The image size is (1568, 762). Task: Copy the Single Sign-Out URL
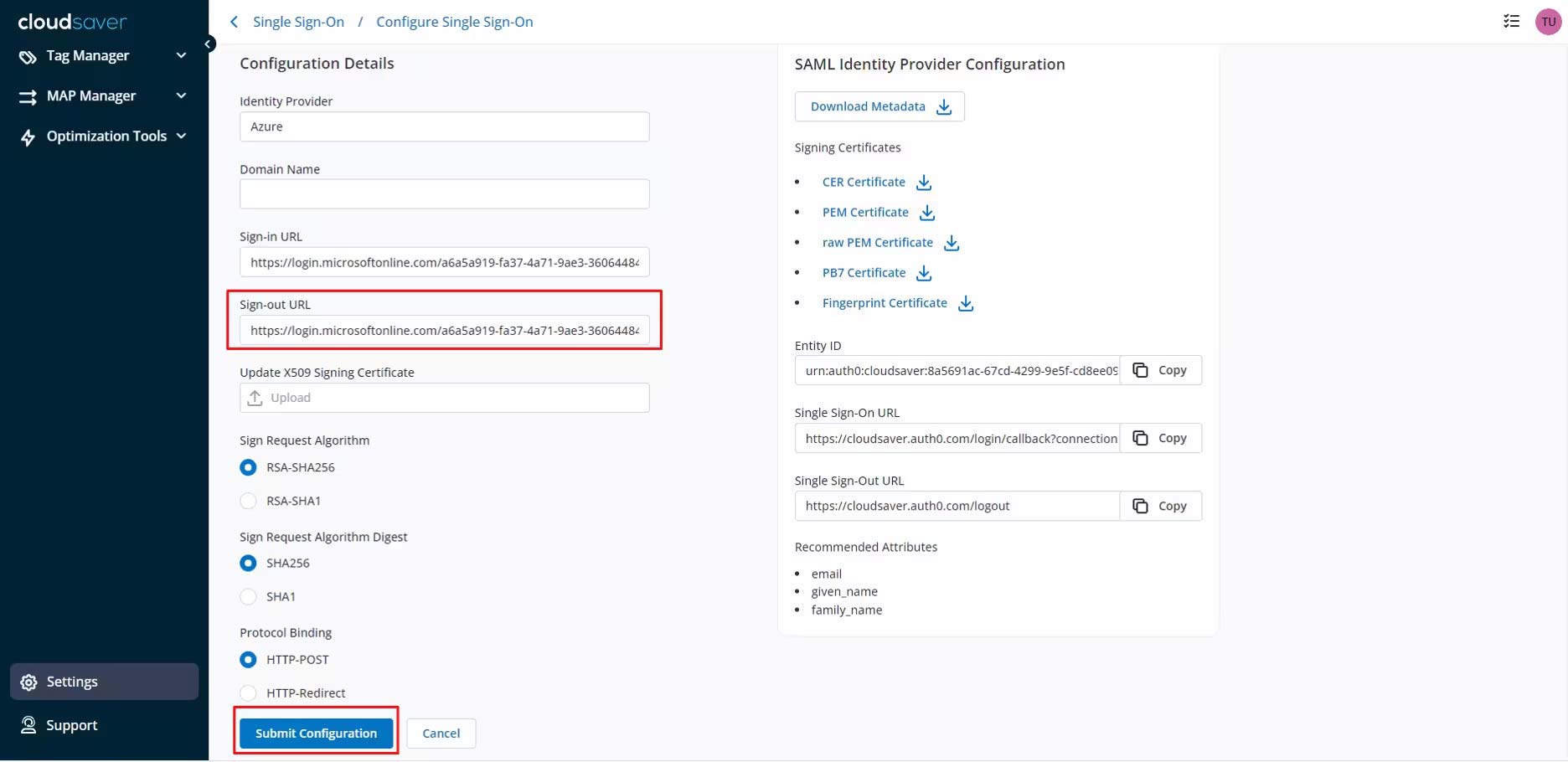pyautogui.click(x=1160, y=506)
